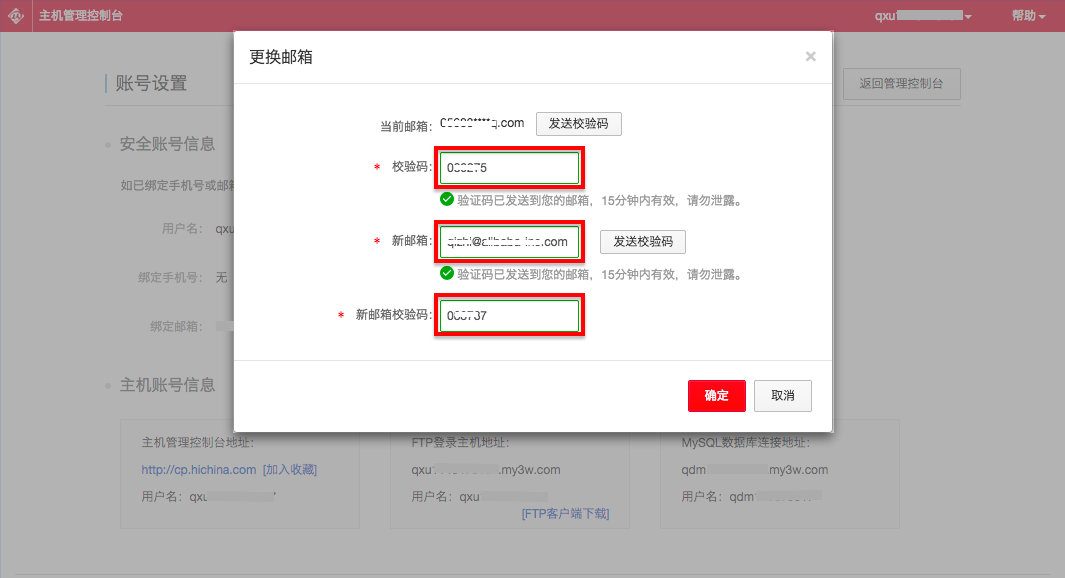Open the [FTP客户端下载] download link
Screen dimensions: 1065x578
click(565, 514)
